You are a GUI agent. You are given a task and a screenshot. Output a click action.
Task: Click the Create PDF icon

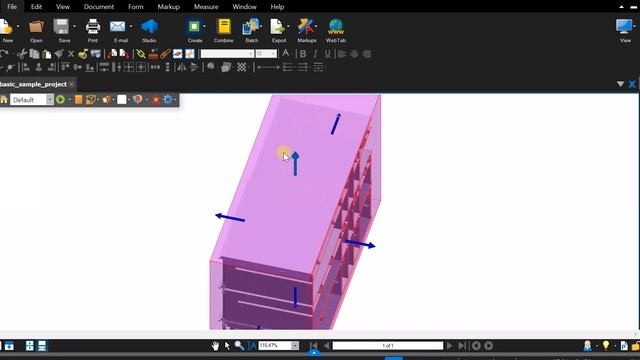194,27
